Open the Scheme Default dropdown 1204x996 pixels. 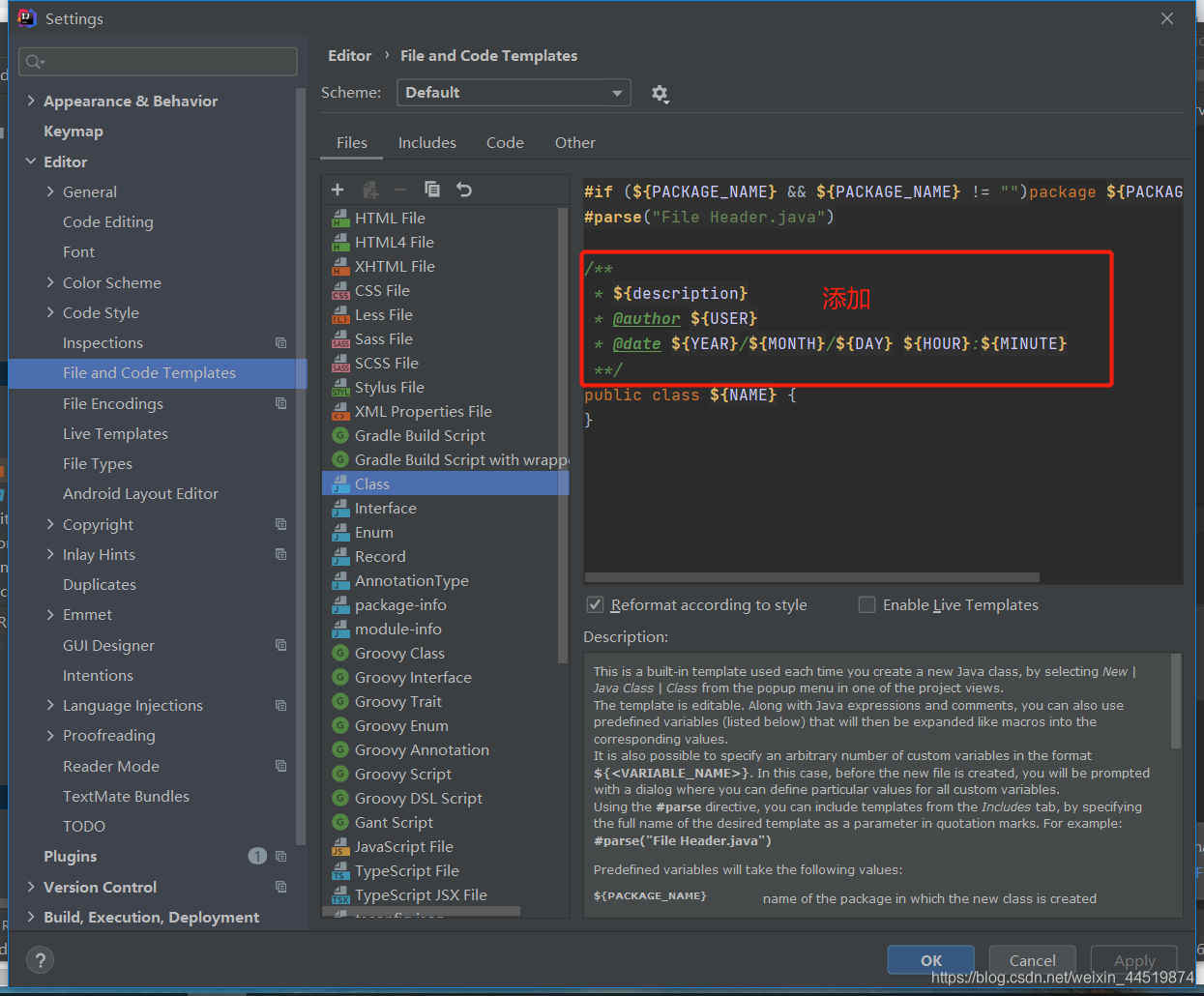(x=513, y=93)
